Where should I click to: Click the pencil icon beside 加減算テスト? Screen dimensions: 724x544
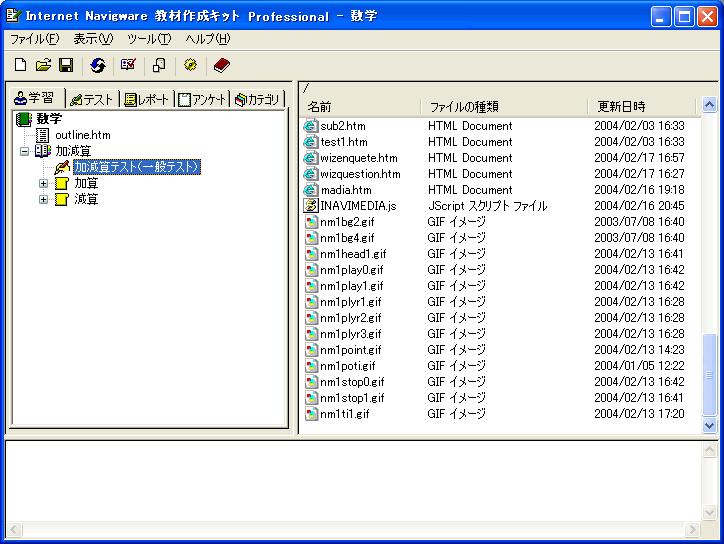tap(62, 167)
